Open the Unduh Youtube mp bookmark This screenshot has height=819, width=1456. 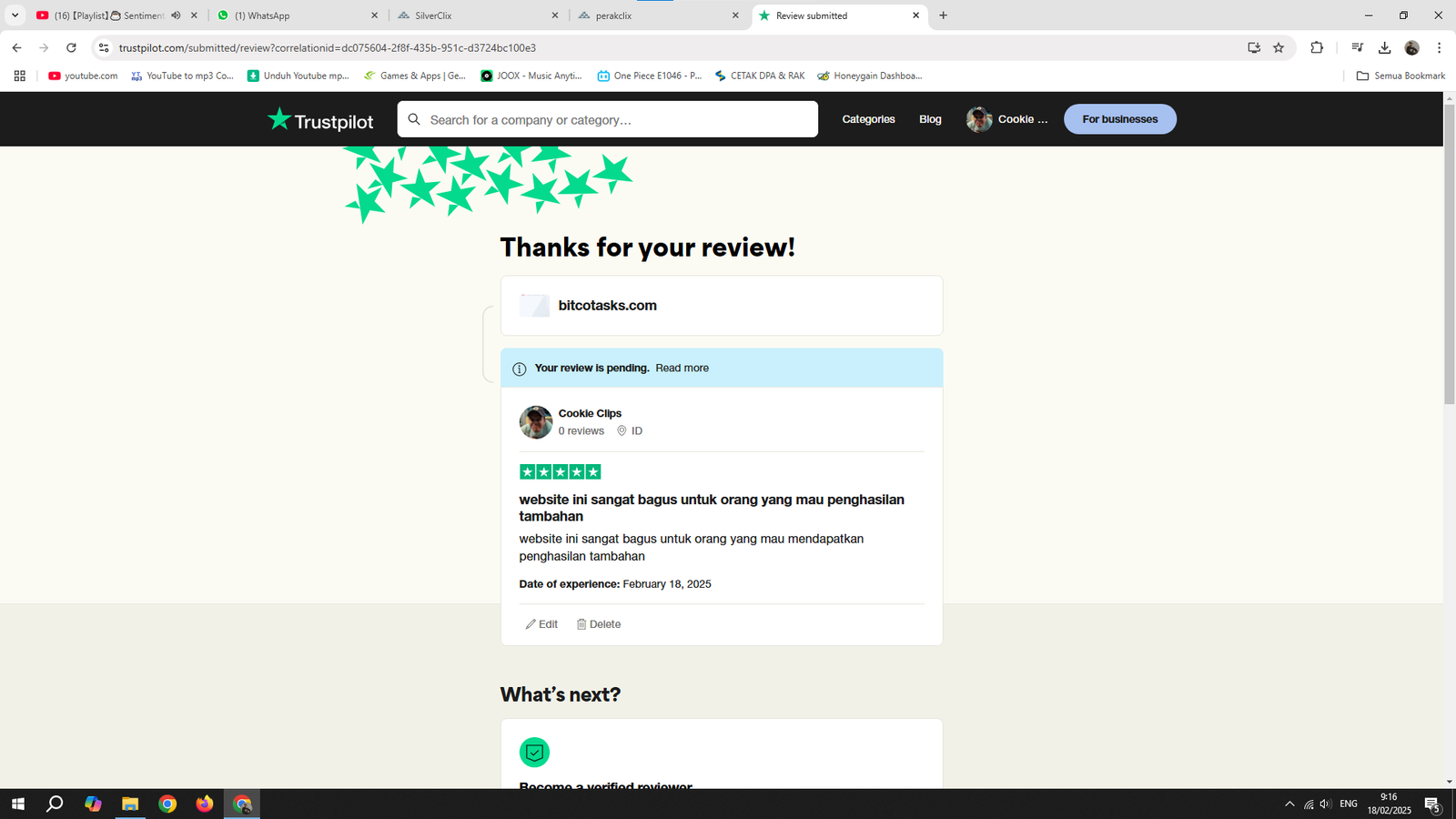click(x=298, y=76)
